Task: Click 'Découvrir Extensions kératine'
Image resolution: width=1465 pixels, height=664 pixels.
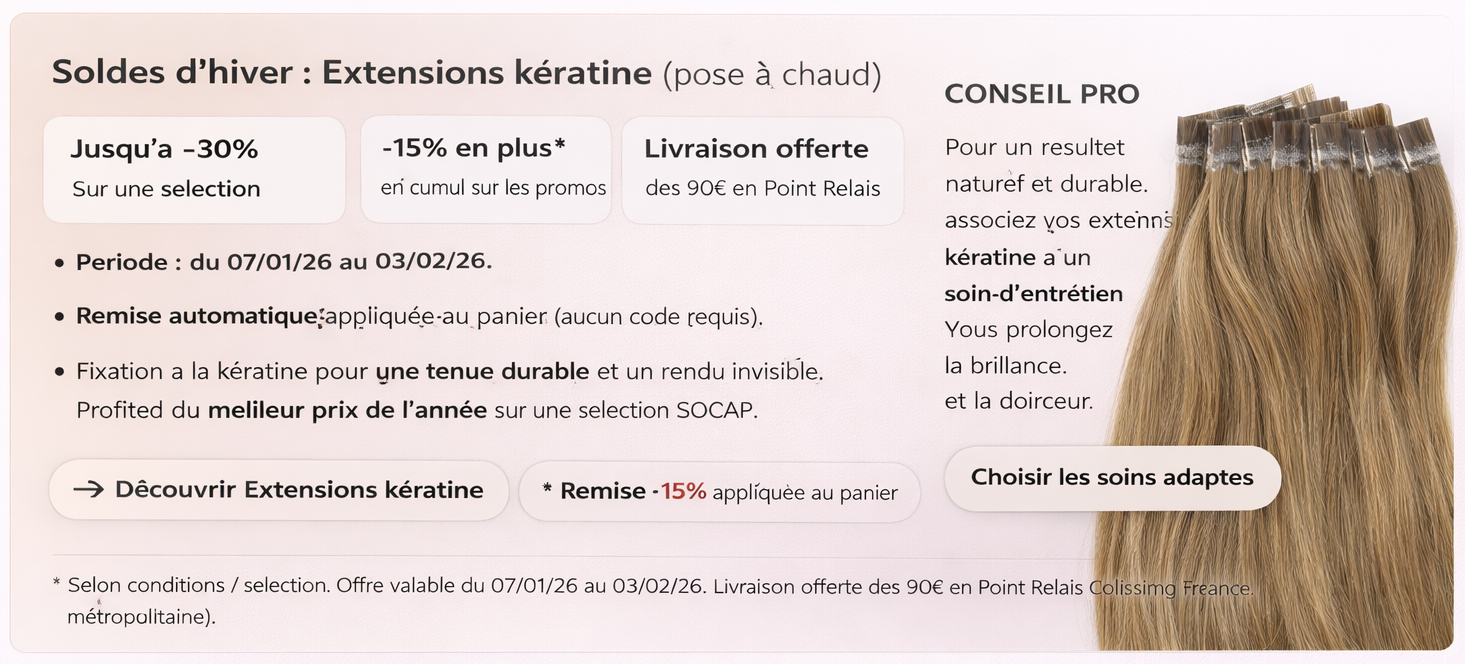Action: point(278,490)
